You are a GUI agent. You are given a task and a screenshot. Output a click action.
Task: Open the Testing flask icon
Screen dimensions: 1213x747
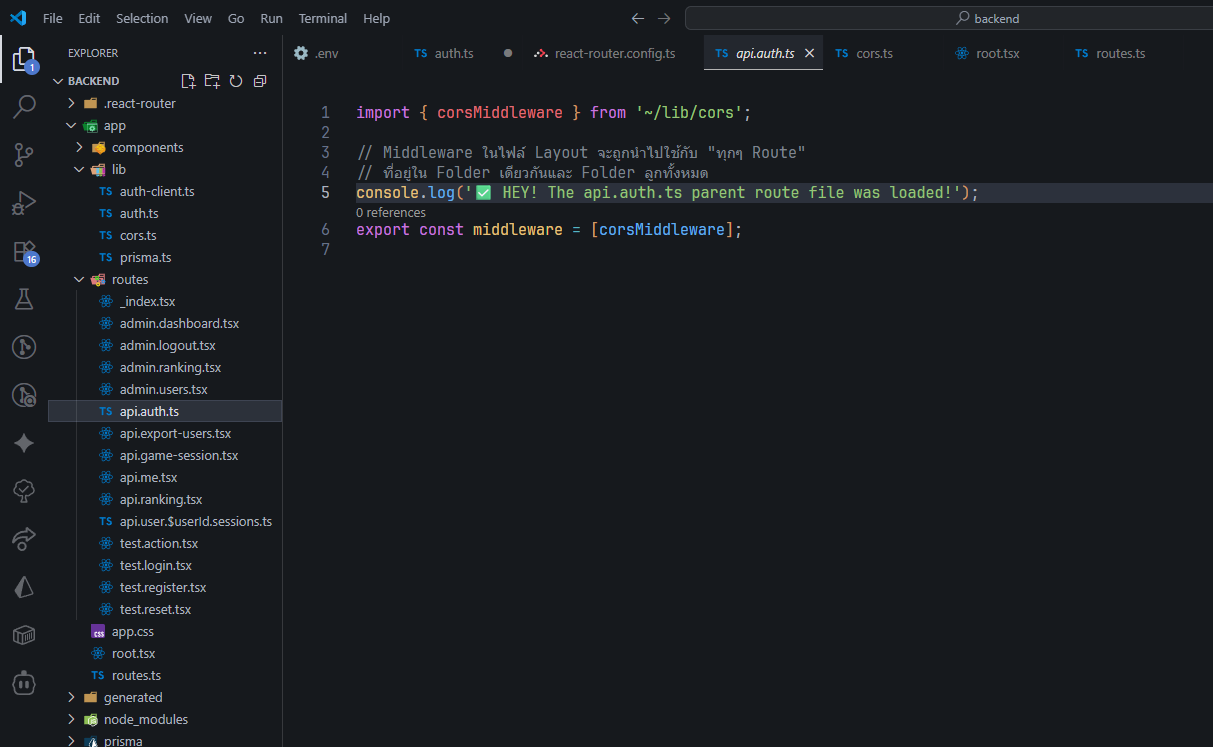tap(24, 298)
